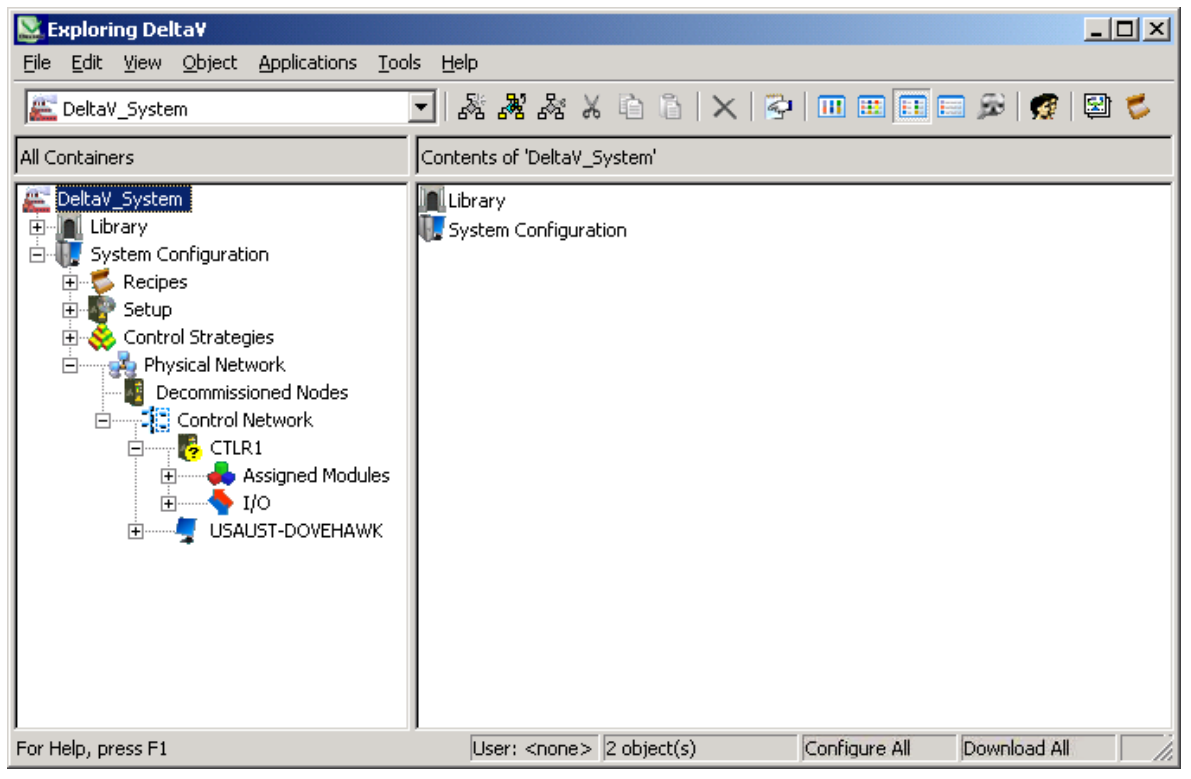Click the recipe book icon at toolbar end

[x=1137, y=108]
